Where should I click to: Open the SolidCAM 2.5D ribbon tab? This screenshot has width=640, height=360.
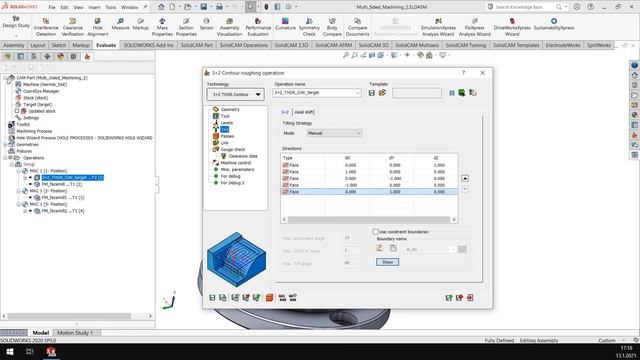(x=291, y=45)
